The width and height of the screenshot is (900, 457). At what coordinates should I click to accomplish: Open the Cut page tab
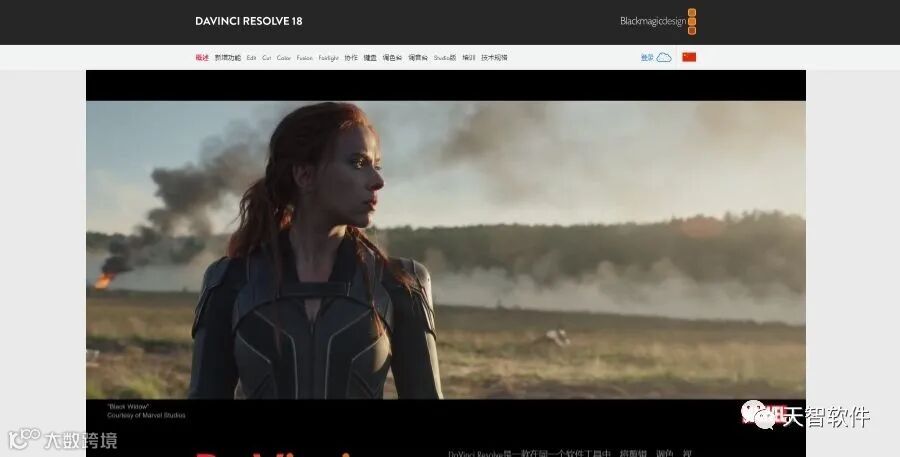(x=267, y=57)
